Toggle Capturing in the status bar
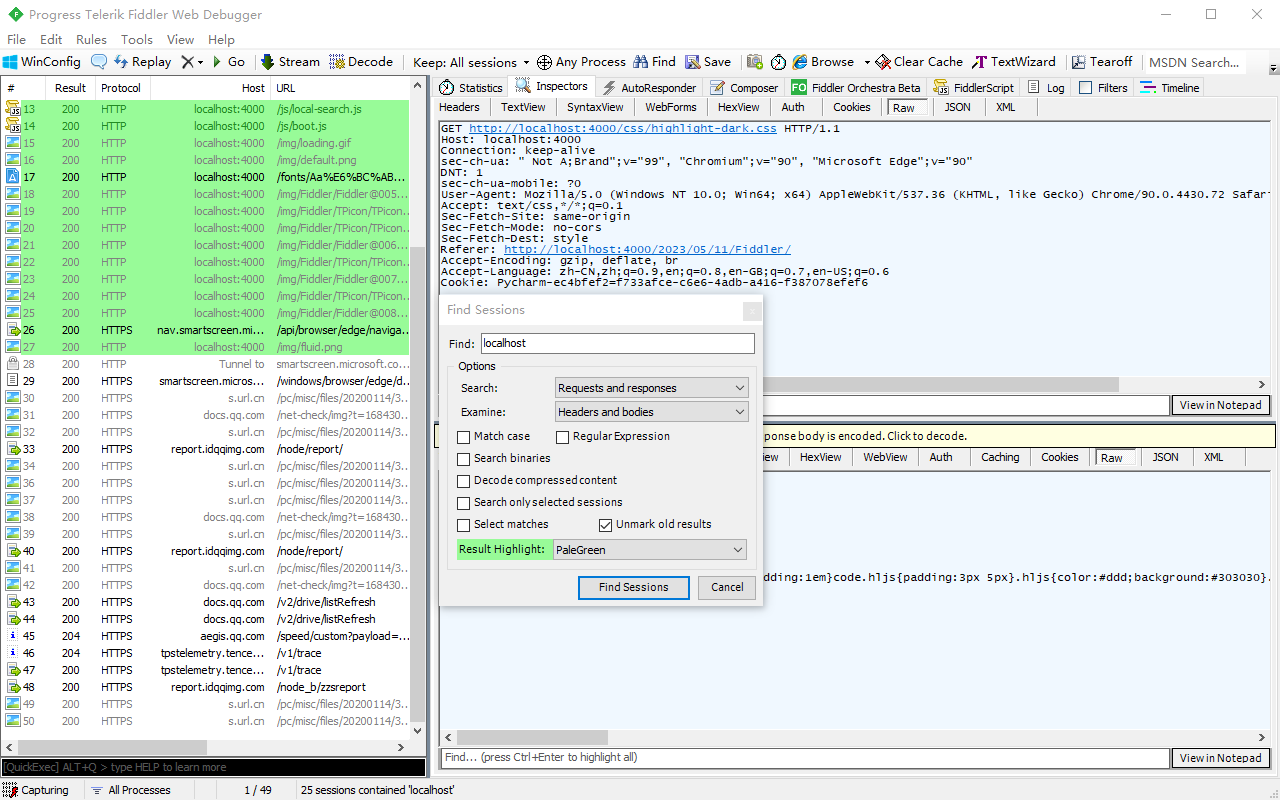Screen dimensions: 1280x800 37,790
